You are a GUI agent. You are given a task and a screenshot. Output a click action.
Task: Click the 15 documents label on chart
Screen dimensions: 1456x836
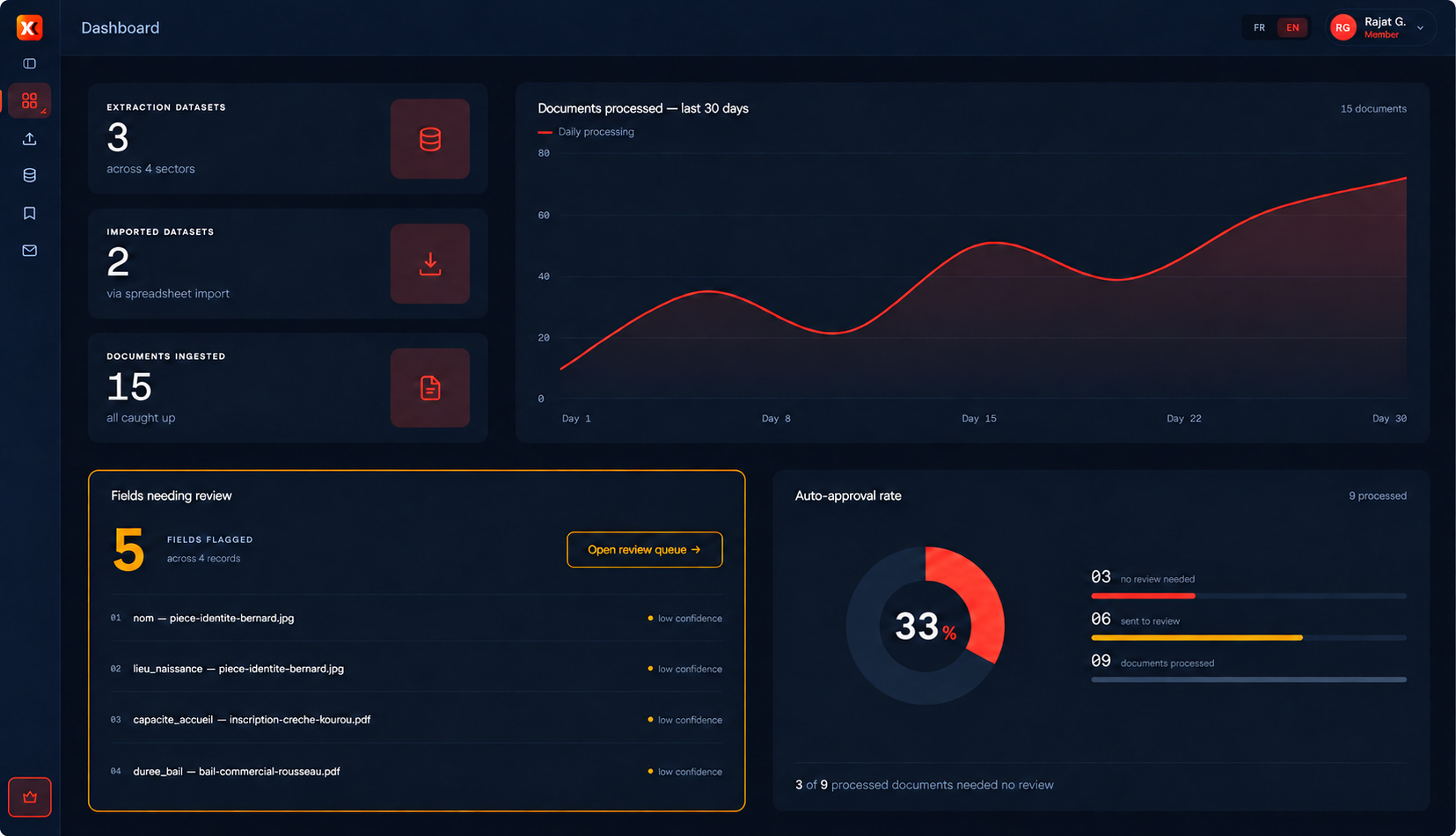1373,109
